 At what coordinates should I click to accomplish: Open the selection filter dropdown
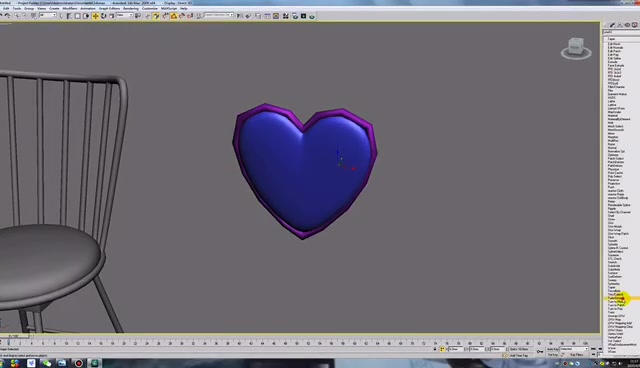pos(48,15)
